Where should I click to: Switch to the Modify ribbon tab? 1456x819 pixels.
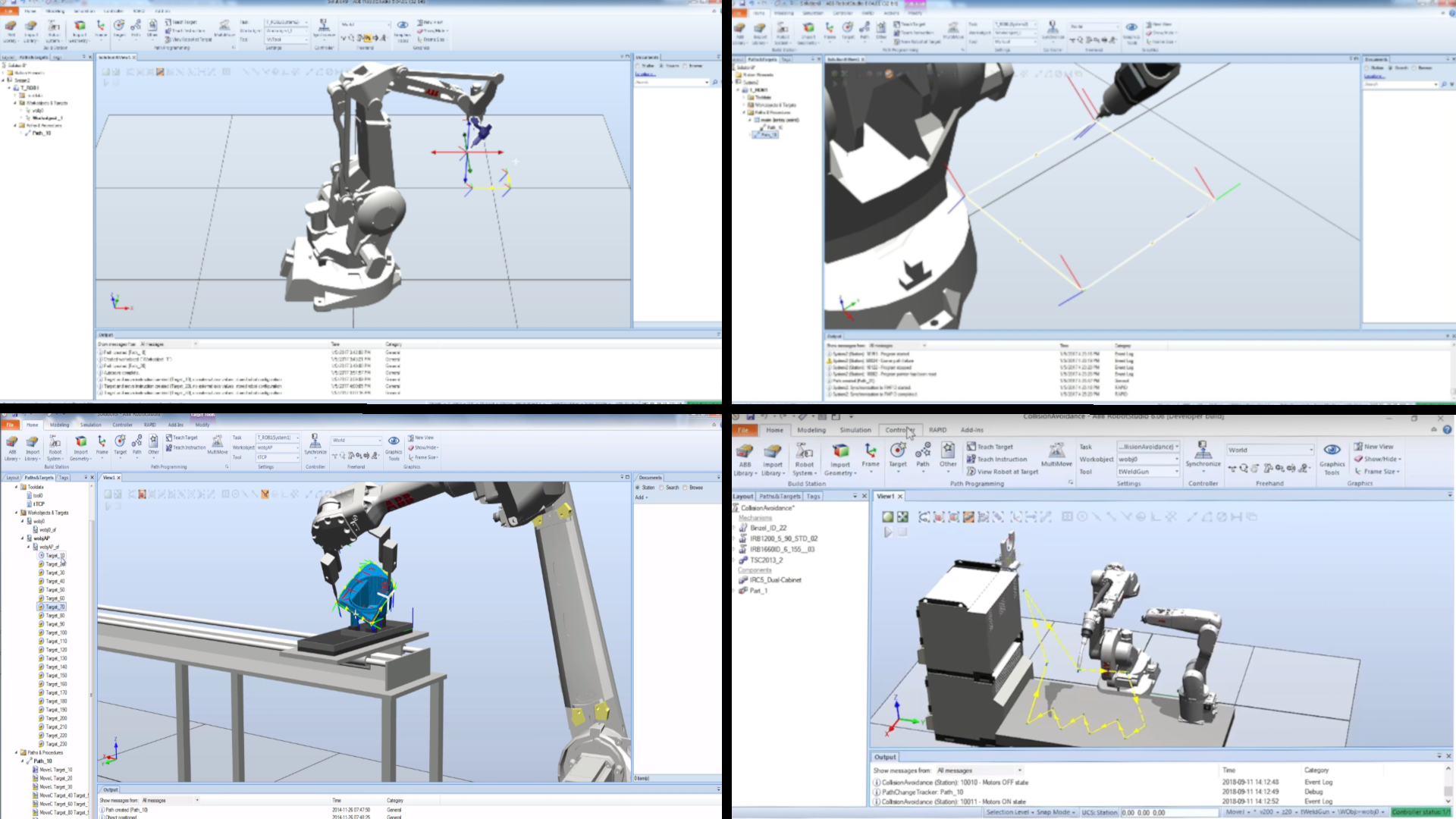click(202, 425)
